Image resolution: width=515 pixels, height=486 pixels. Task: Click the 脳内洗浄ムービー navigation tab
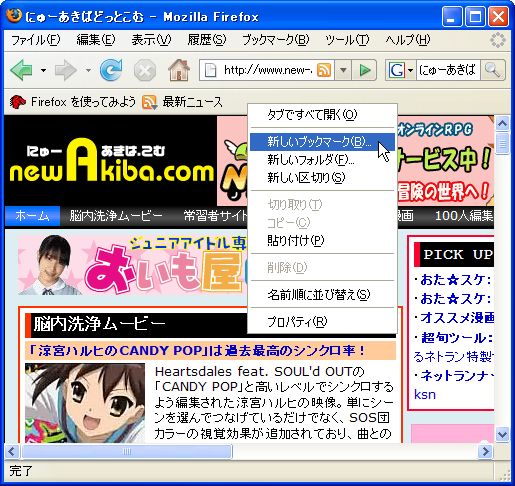pyautogui.click(x=116, y=216)
